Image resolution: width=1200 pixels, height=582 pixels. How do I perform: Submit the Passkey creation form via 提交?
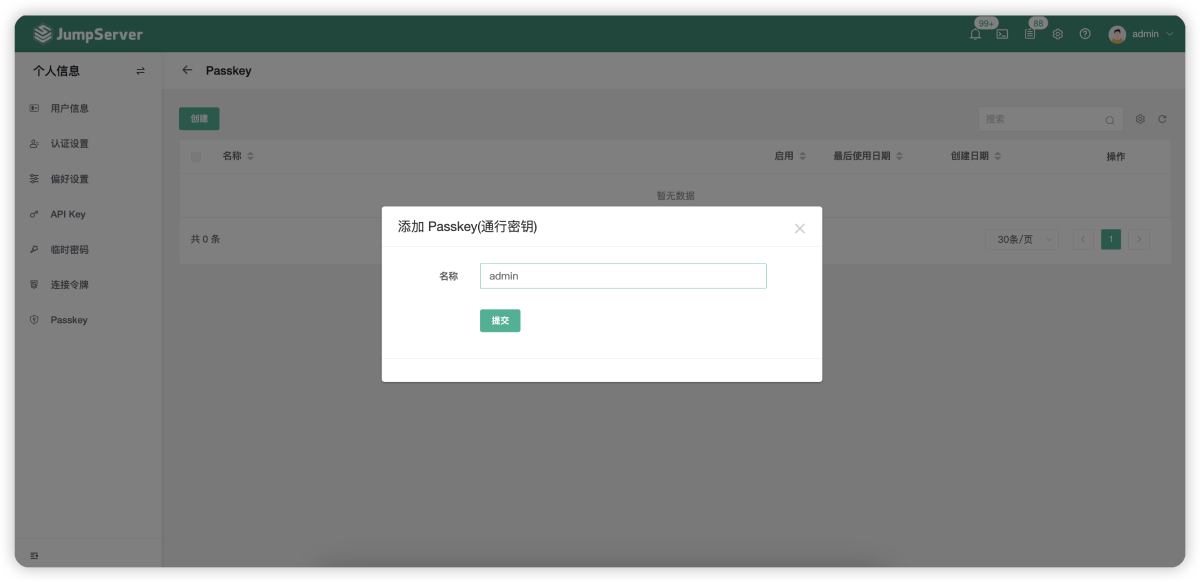(x=500, y=320)
